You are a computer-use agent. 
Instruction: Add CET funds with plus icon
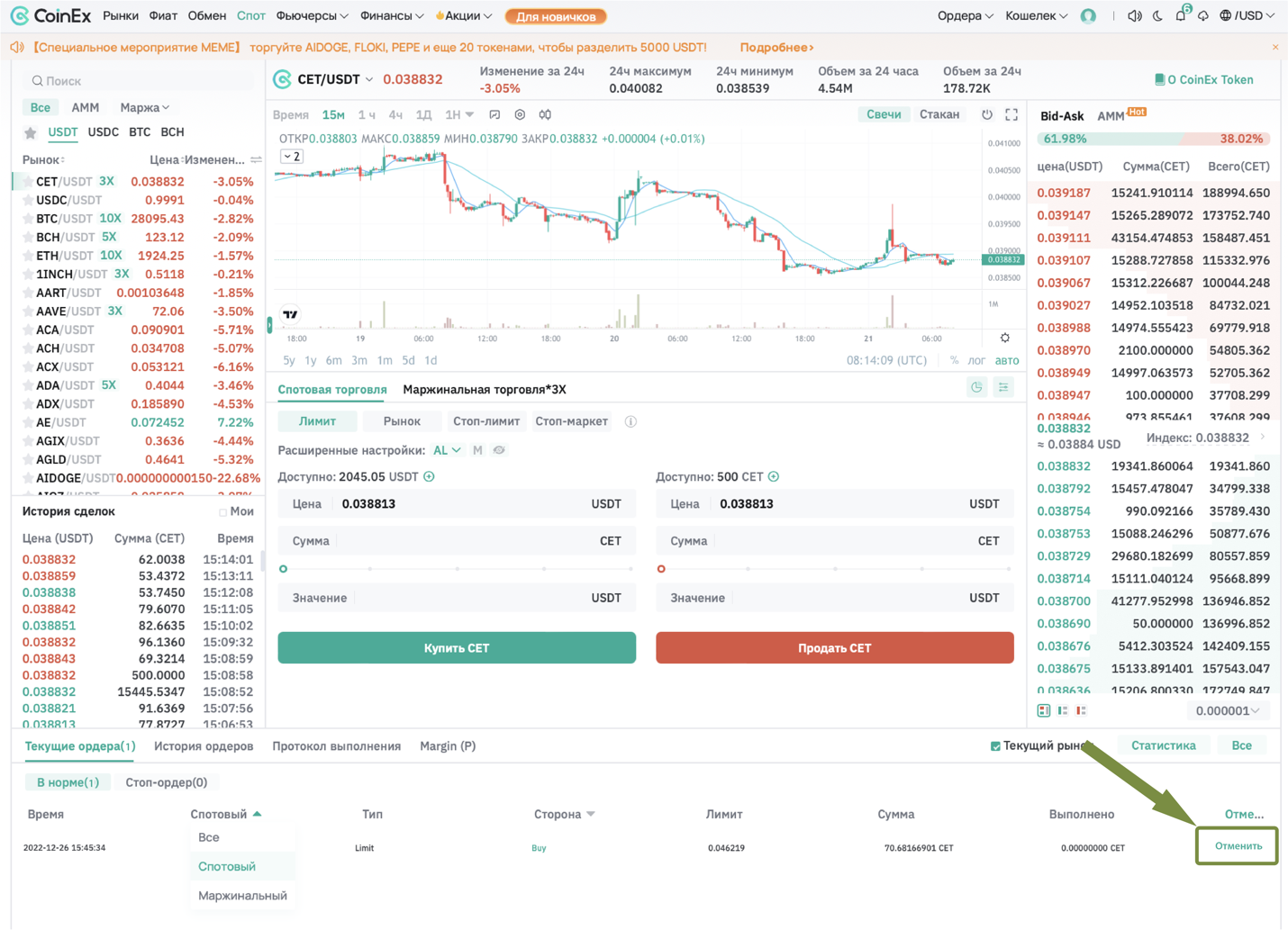(774, 476)
